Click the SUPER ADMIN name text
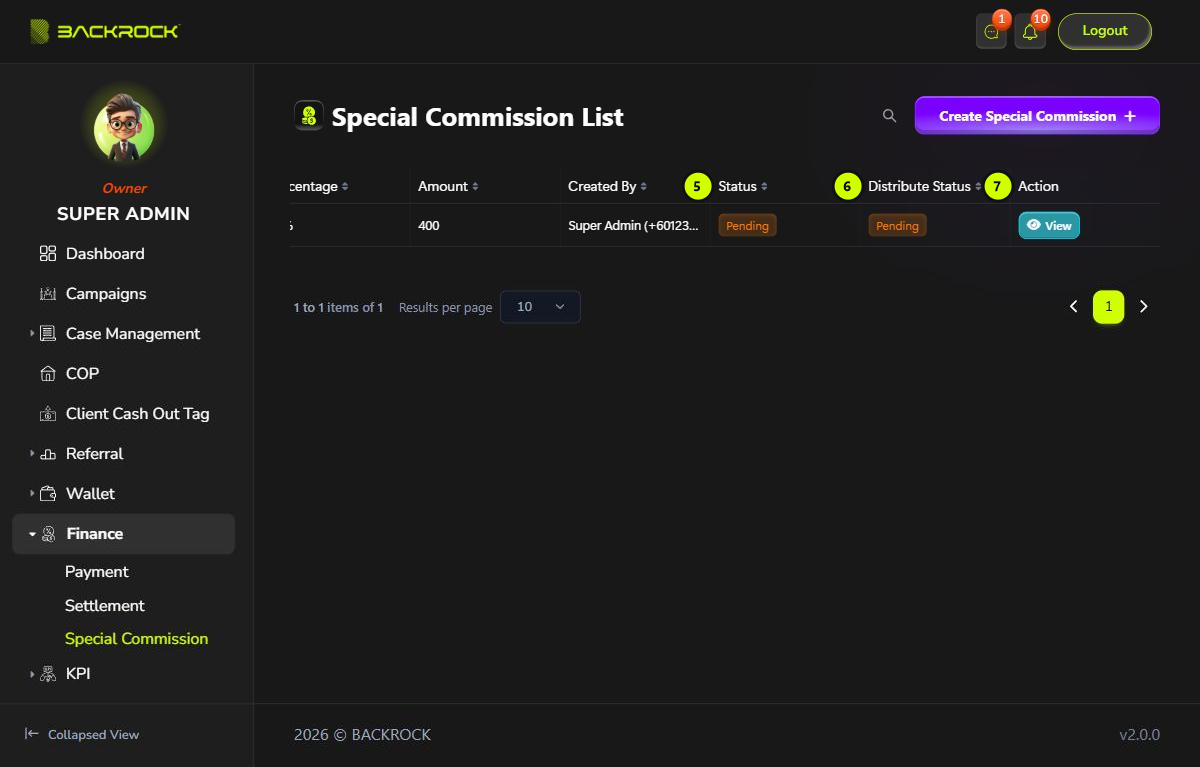 click(123, 214)
